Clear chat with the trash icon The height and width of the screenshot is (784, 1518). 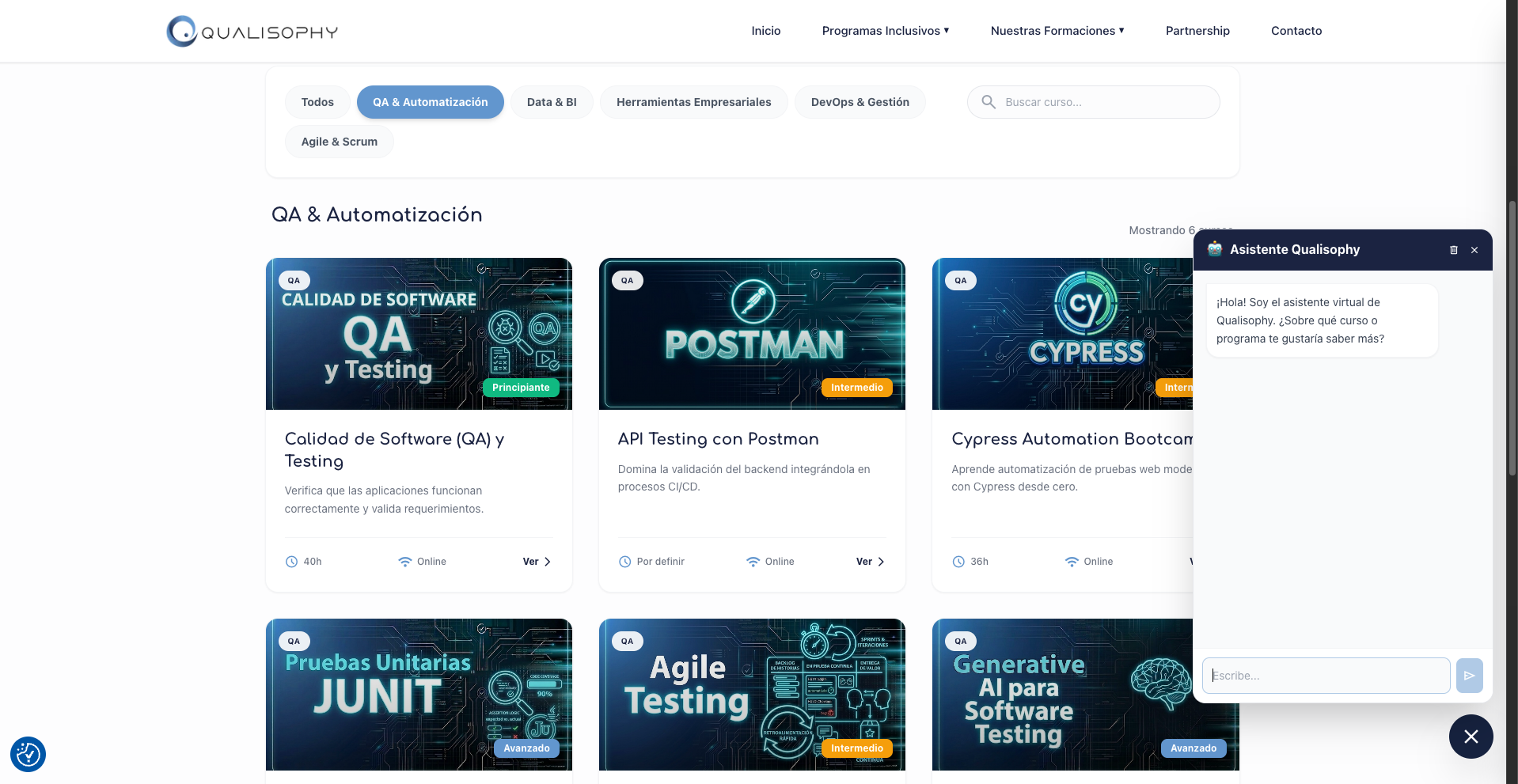click(x=1453, y=250)
